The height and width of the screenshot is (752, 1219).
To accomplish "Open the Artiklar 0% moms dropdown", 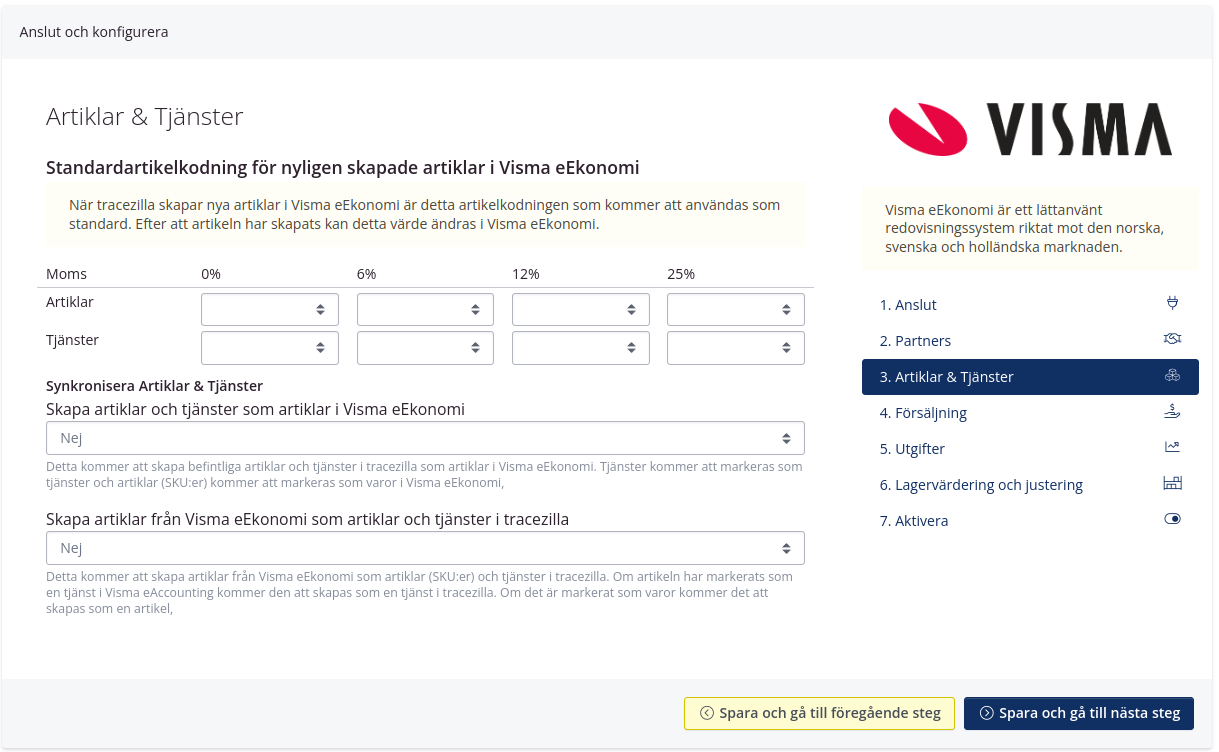I will tap(270, 310).
